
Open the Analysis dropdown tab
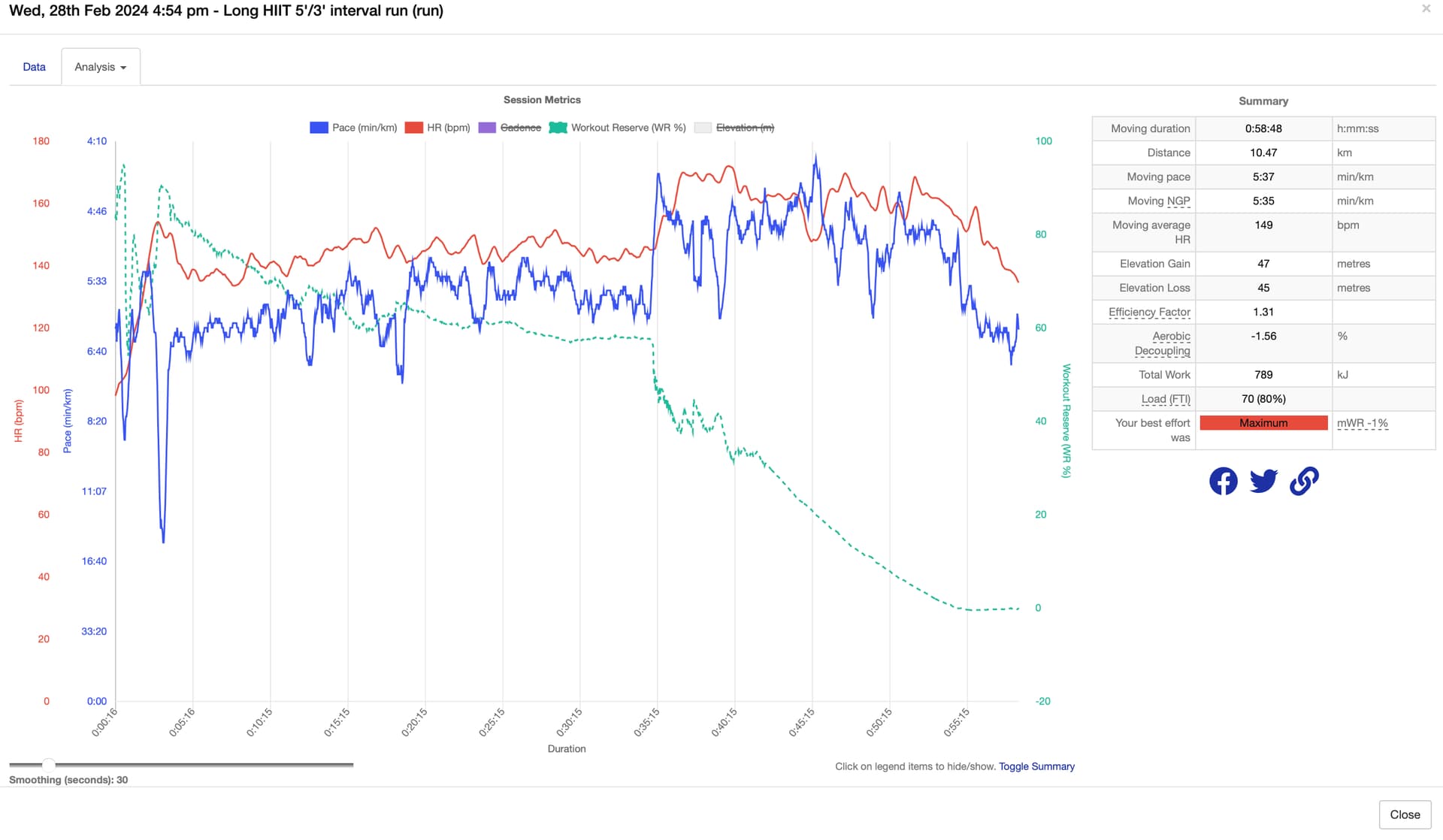(101, 67)
